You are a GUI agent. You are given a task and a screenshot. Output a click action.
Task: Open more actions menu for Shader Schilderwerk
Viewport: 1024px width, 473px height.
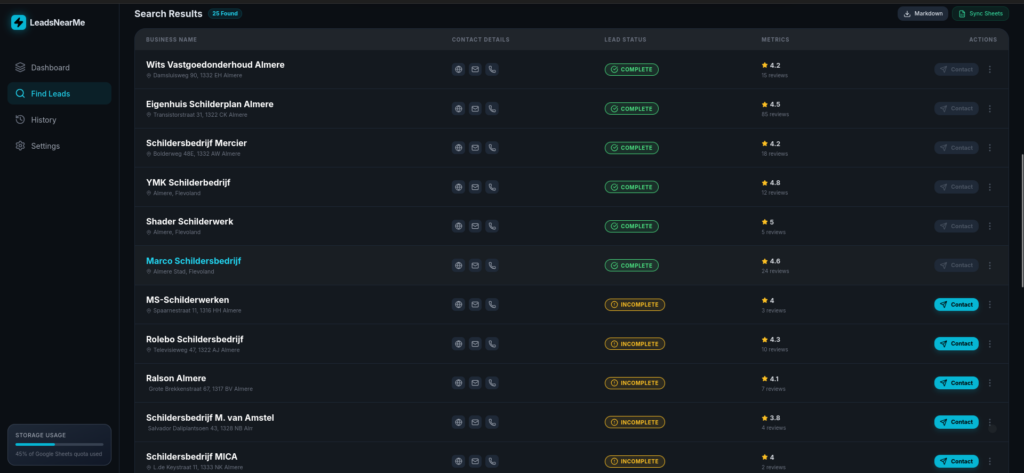[989, 226]
